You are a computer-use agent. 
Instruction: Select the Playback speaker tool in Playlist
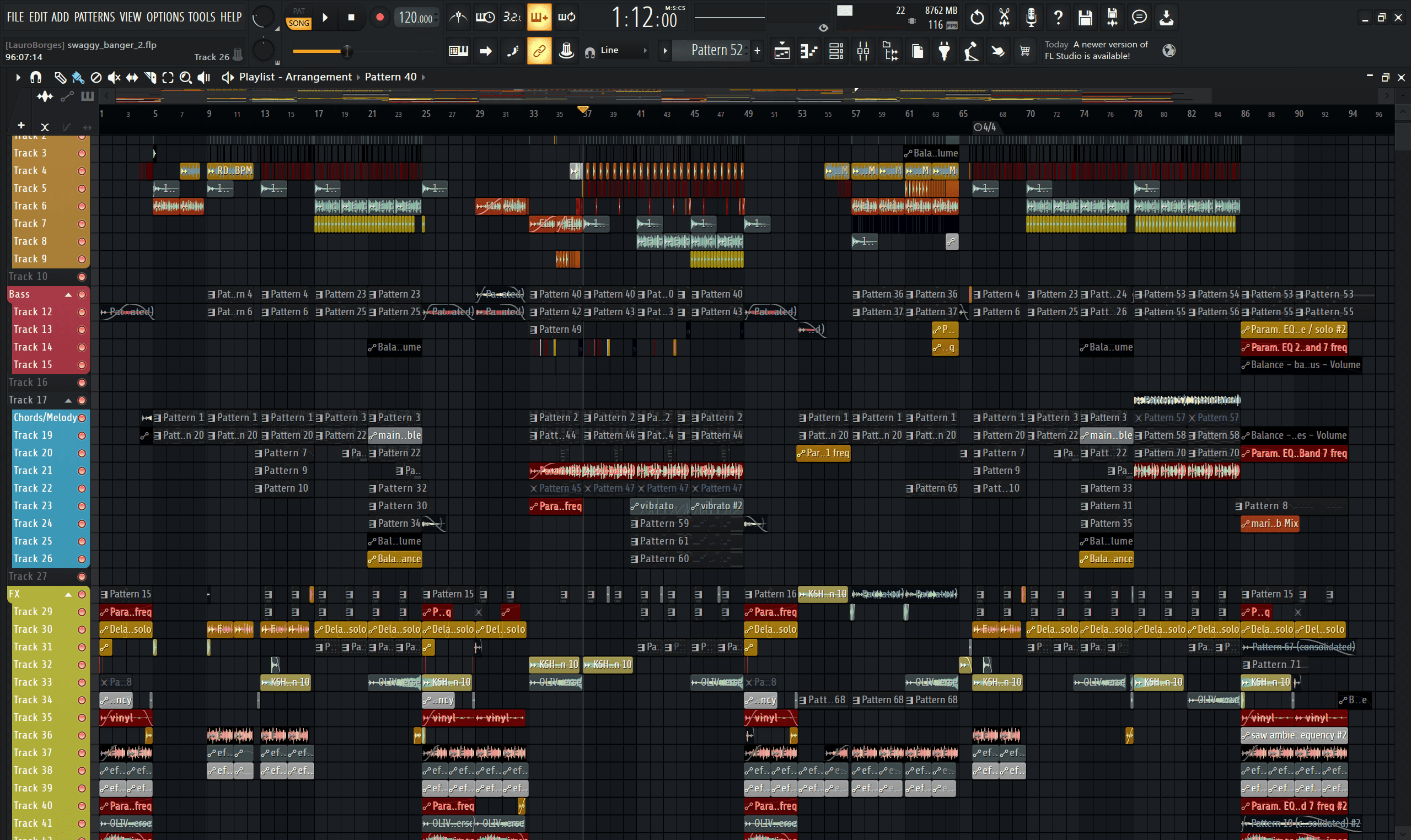click(204, 78)
